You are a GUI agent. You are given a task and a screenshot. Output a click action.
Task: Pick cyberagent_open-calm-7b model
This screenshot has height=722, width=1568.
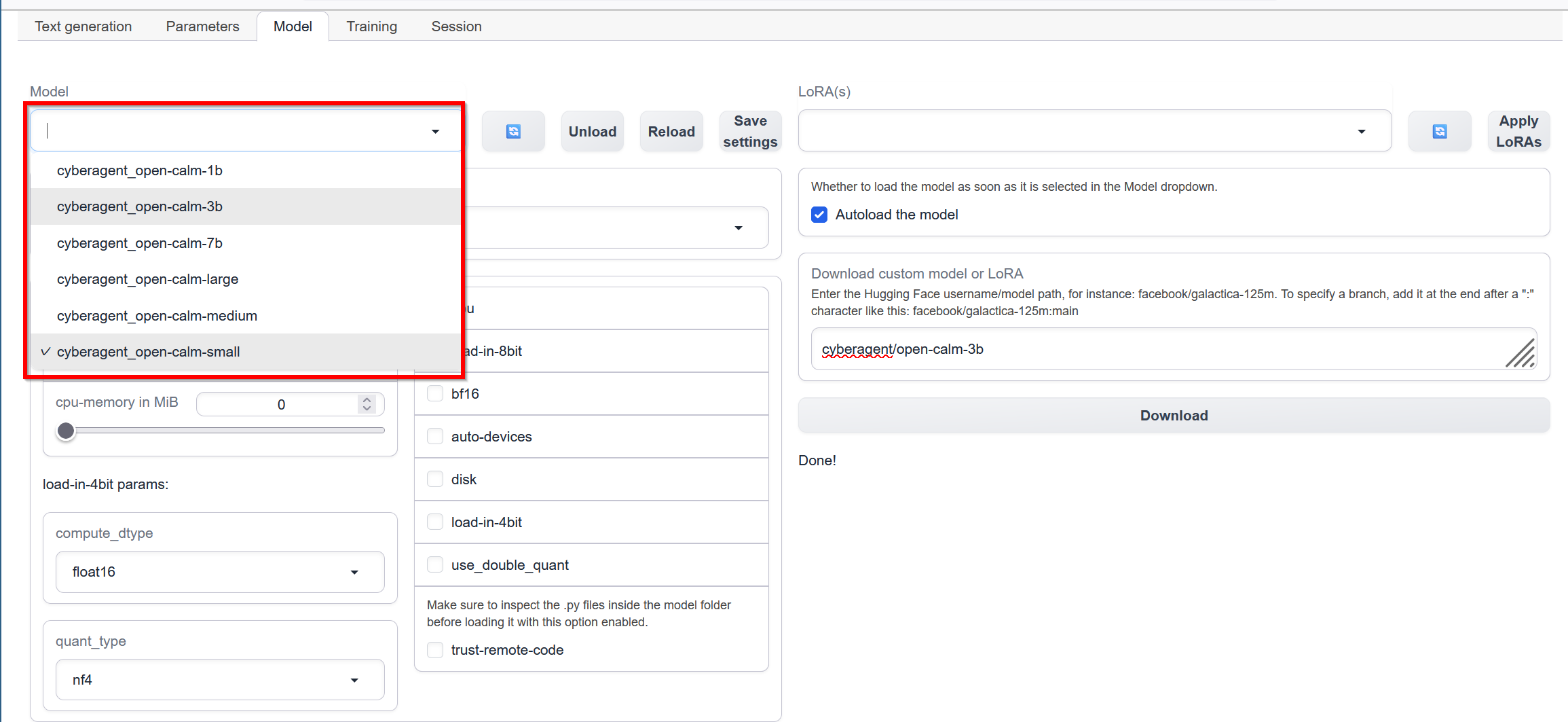point(246,243)
